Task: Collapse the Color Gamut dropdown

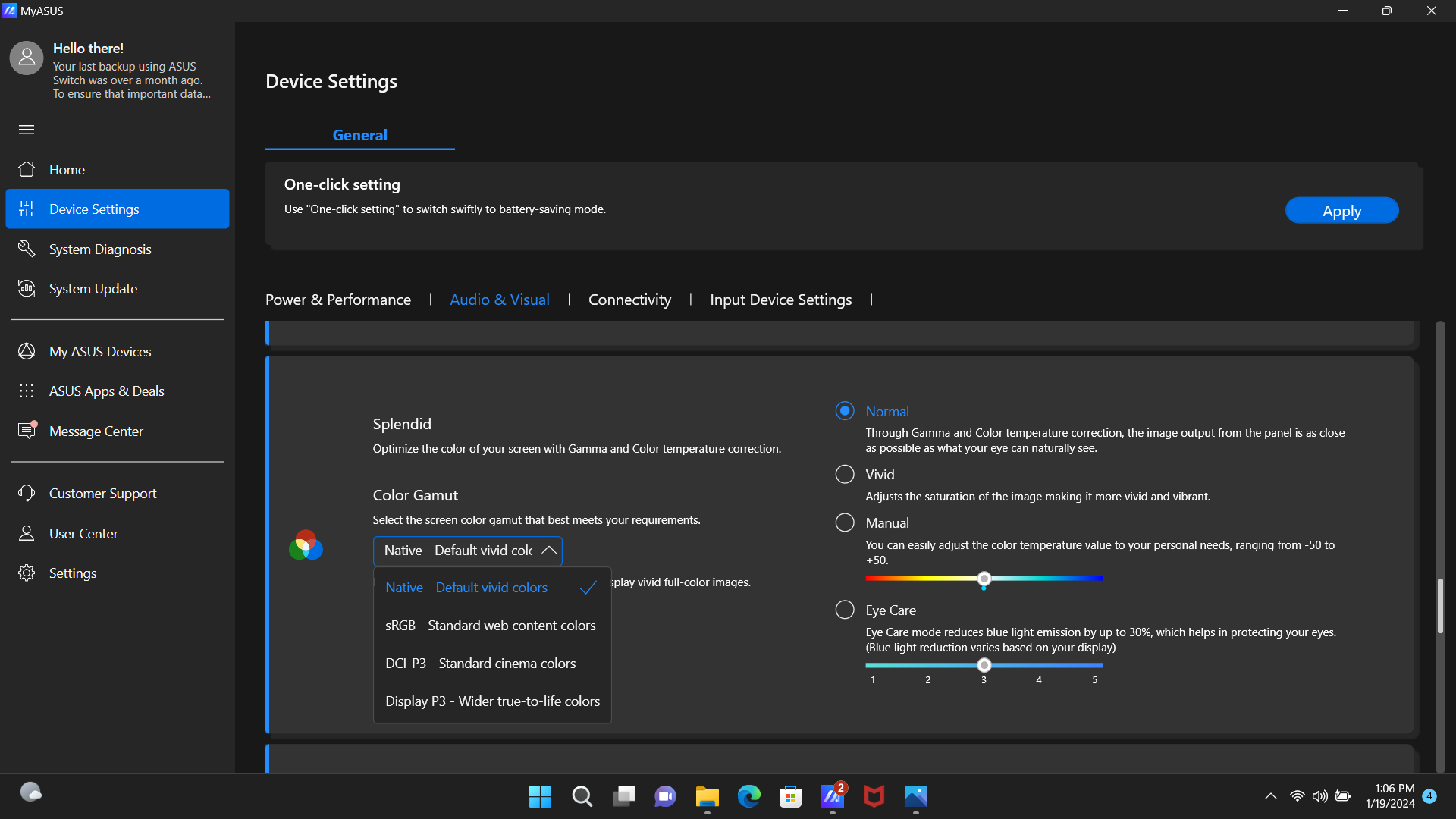Action: (x=549, y=551)
